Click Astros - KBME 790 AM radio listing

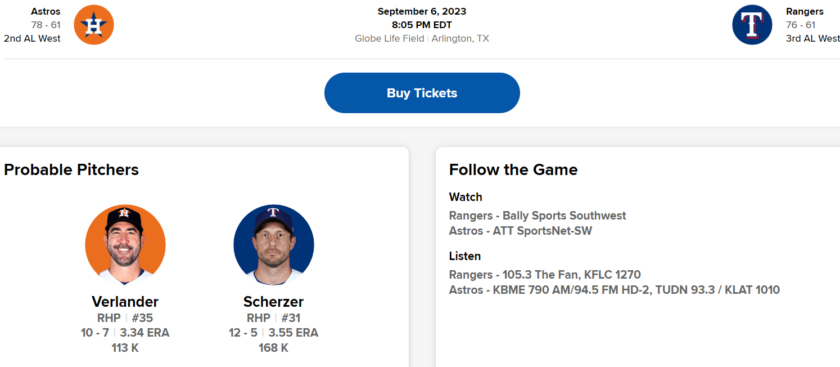pyautogui.click(x=614, y=290)
